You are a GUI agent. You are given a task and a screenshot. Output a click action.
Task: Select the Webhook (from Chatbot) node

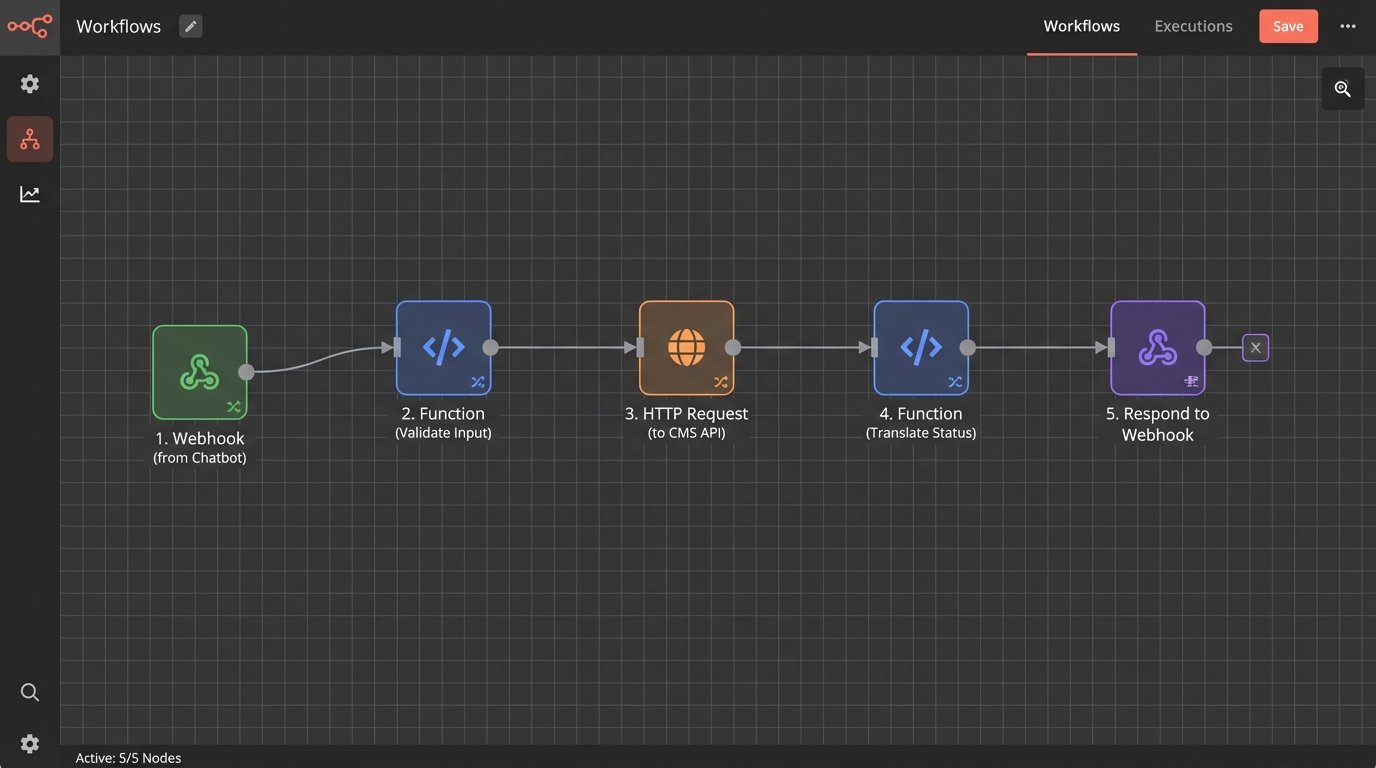(x=200, y=372)
